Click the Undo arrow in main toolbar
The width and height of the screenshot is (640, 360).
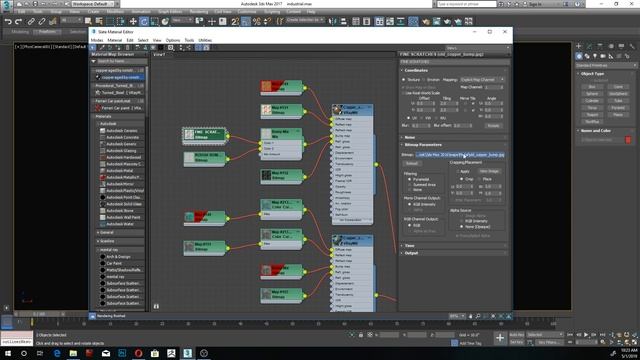click(8, 21)
